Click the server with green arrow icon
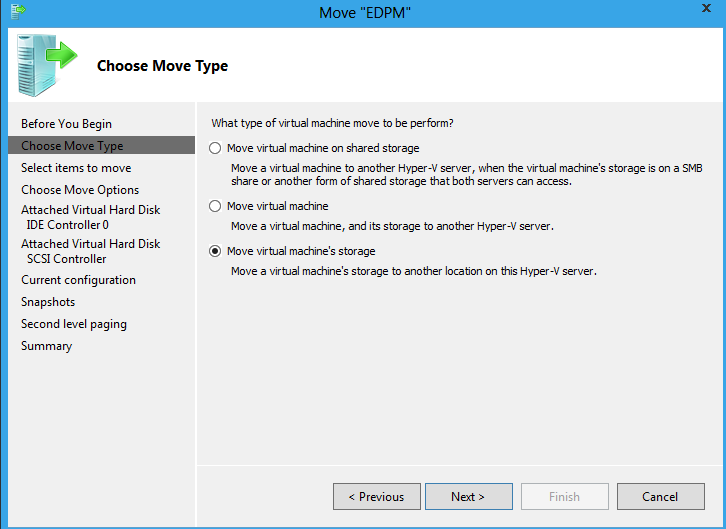726x529 pixels. click(46, 65)
